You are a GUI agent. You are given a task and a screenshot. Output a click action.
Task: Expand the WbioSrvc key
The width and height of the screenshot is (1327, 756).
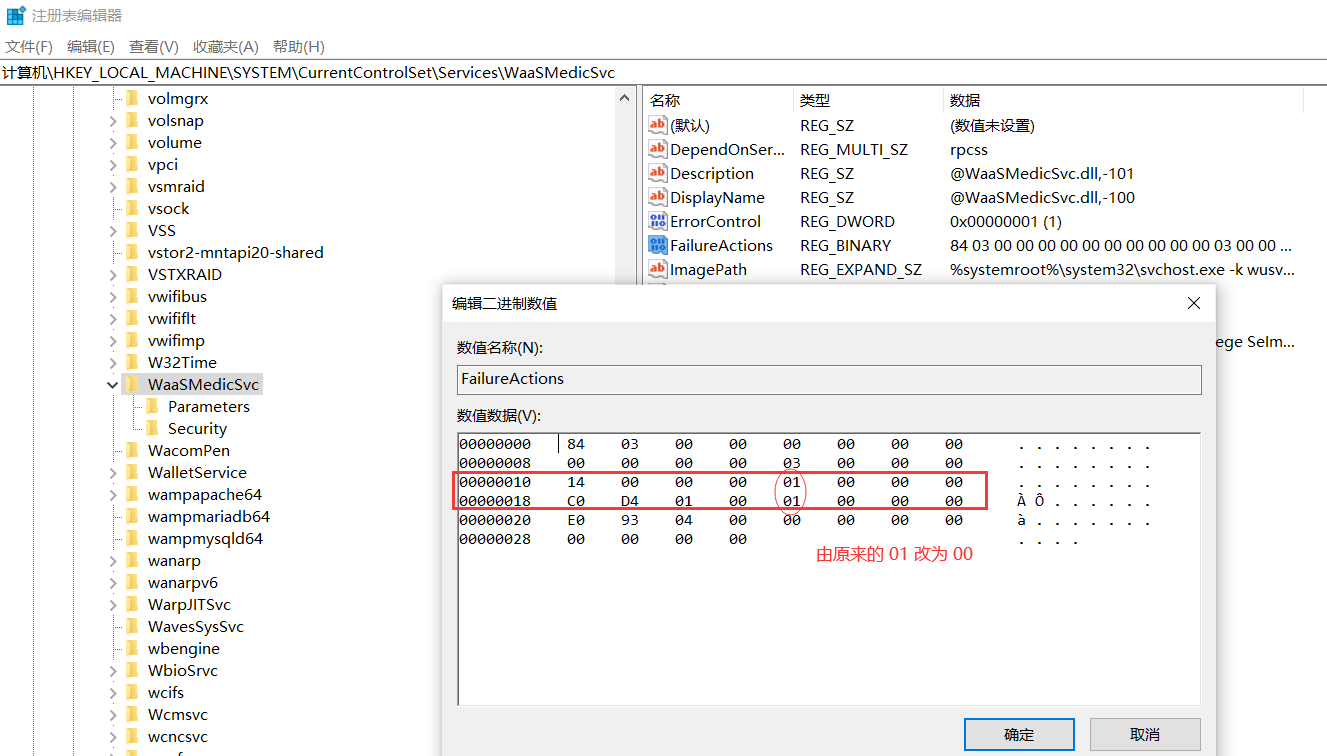(x=113, y=671)
